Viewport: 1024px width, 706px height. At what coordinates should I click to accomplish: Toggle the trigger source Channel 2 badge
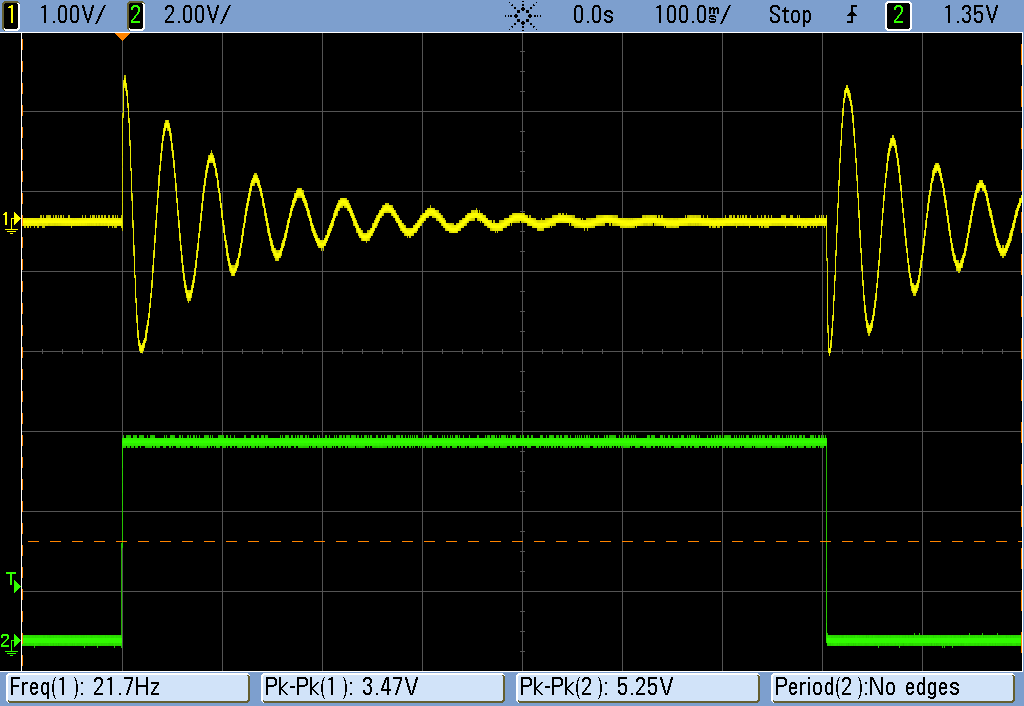click(897, 15)
